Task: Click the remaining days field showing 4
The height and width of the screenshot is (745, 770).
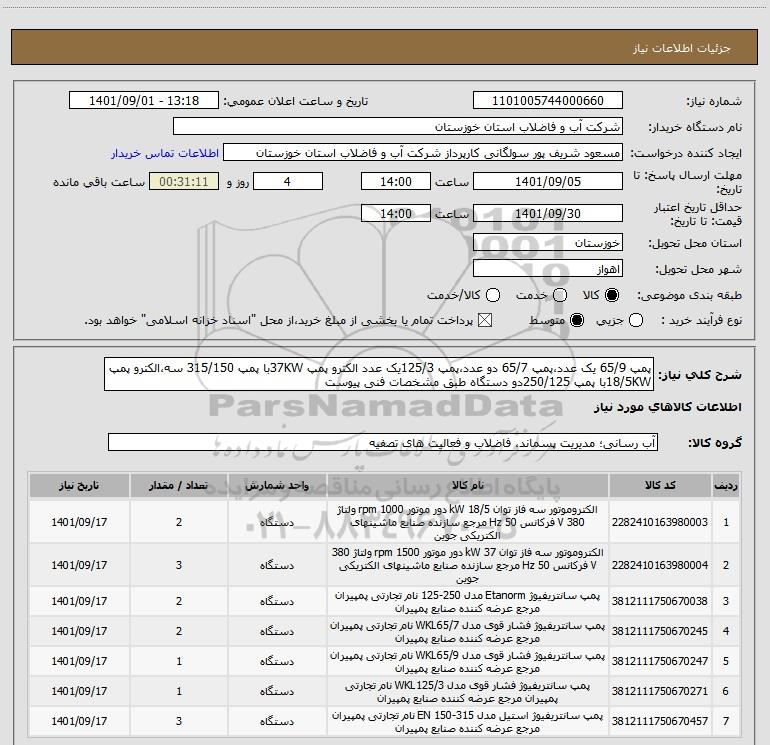Action: point(288,182)
